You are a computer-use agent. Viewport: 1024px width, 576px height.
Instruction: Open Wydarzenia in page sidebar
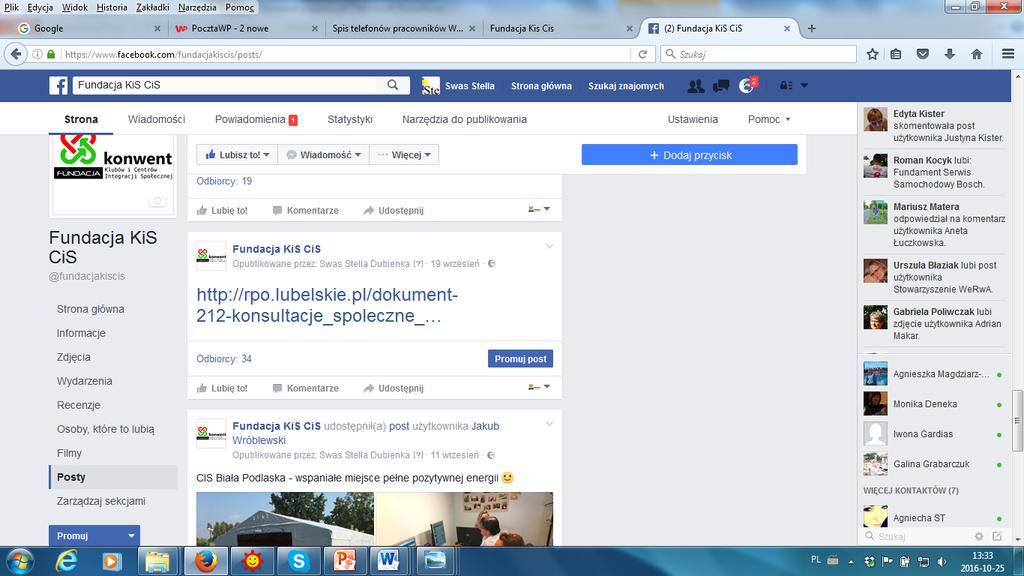(84, 381)
